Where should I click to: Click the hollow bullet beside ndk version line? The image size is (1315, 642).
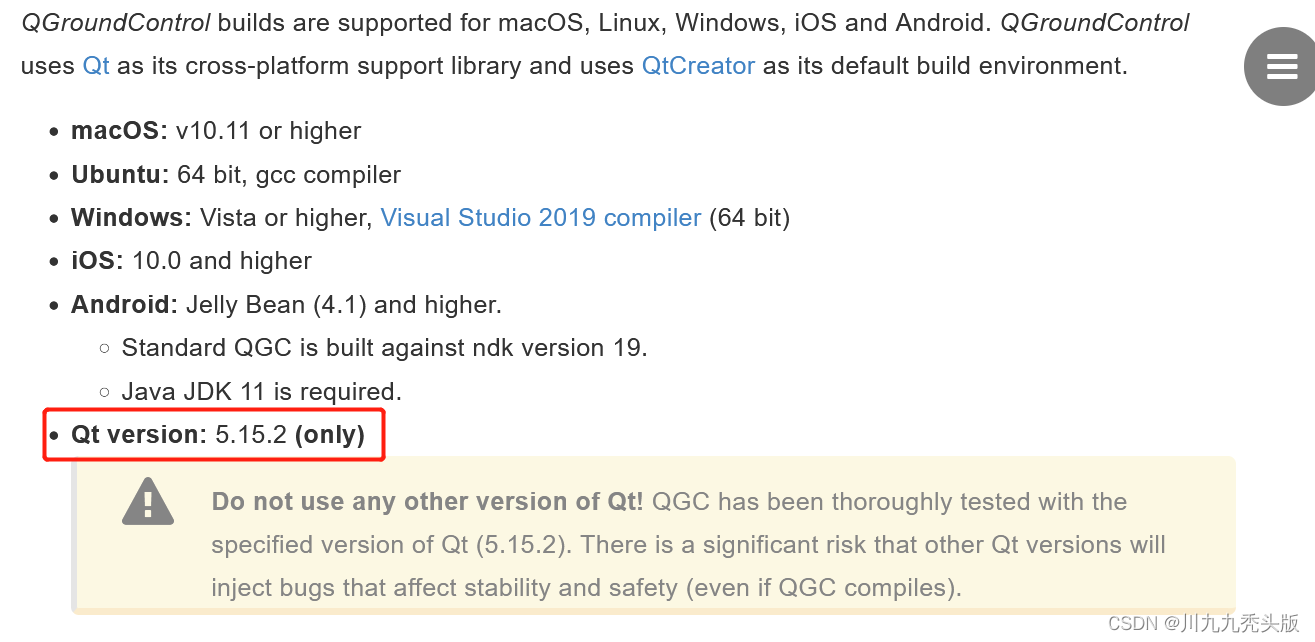(x=104, y=348)
